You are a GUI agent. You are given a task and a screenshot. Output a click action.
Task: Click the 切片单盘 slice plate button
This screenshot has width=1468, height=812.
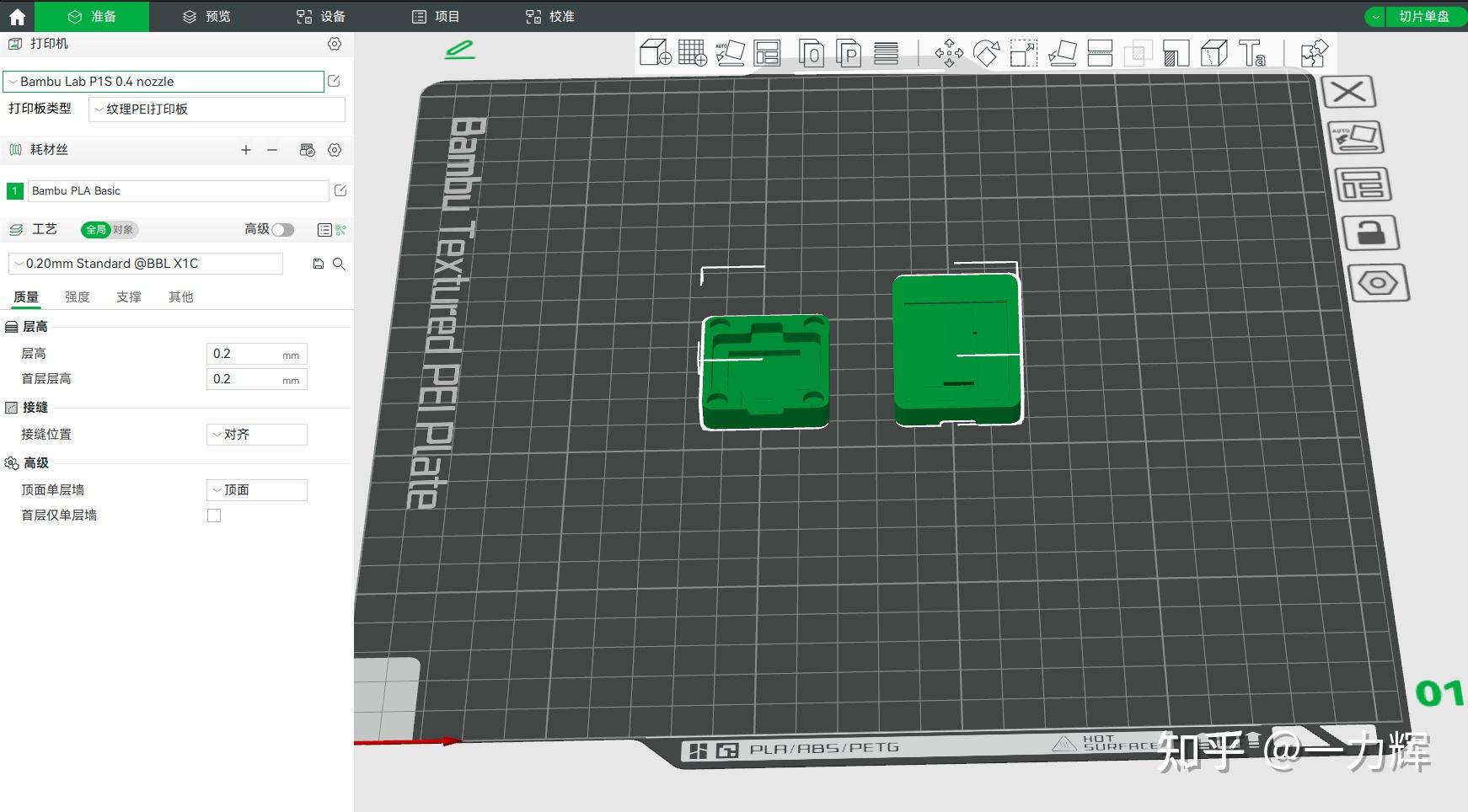click(x=1423, y=16)
